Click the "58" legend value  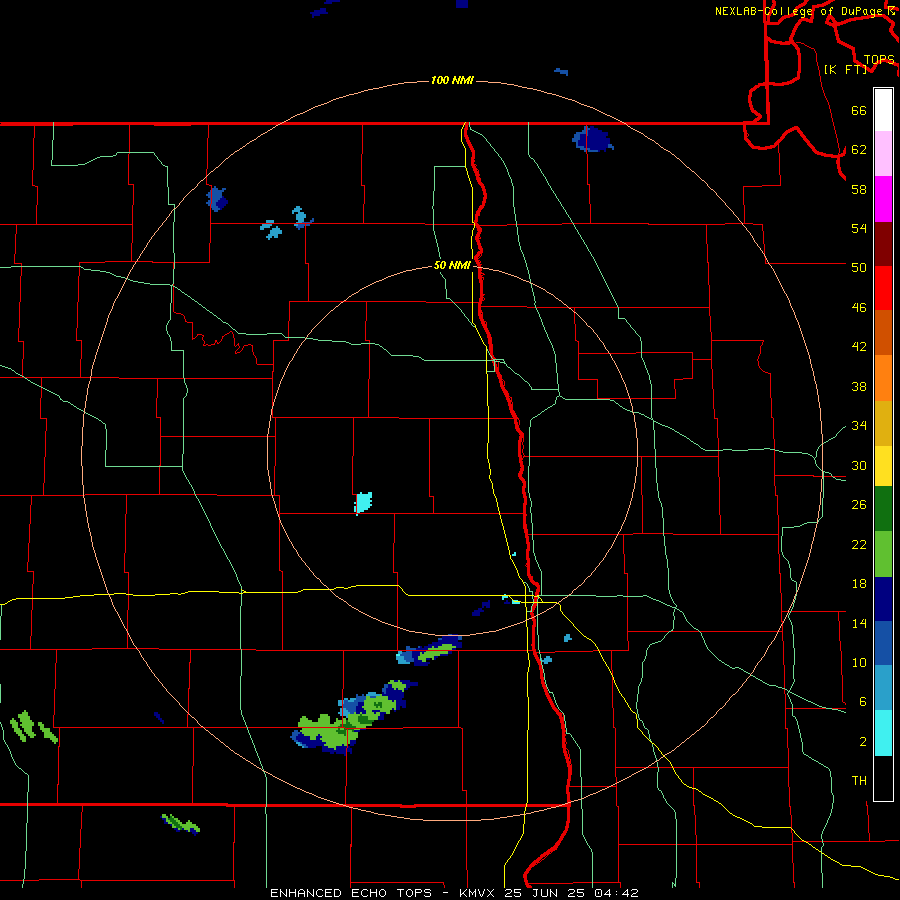[859, 189]
